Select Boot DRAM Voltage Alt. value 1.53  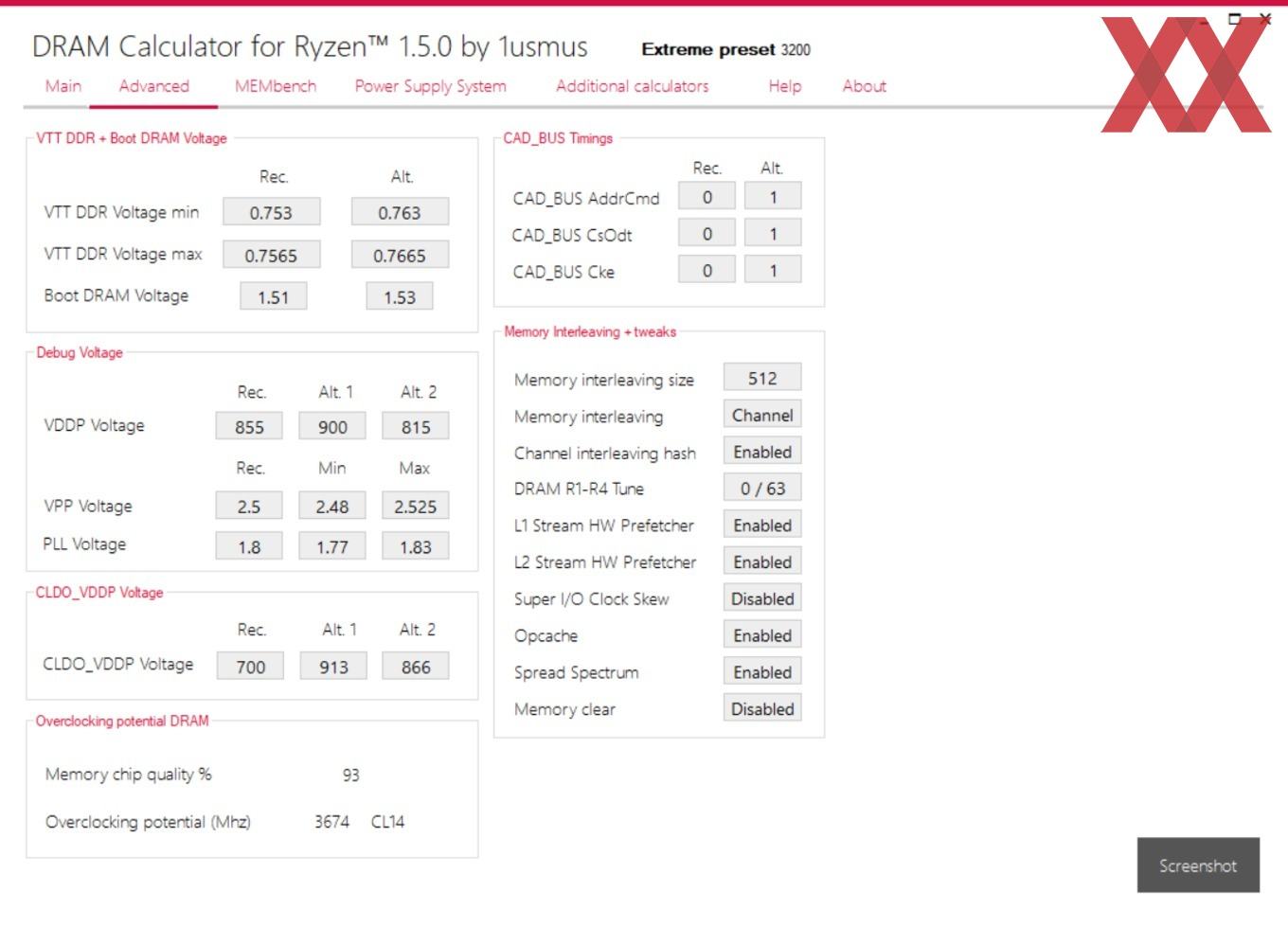400,296
